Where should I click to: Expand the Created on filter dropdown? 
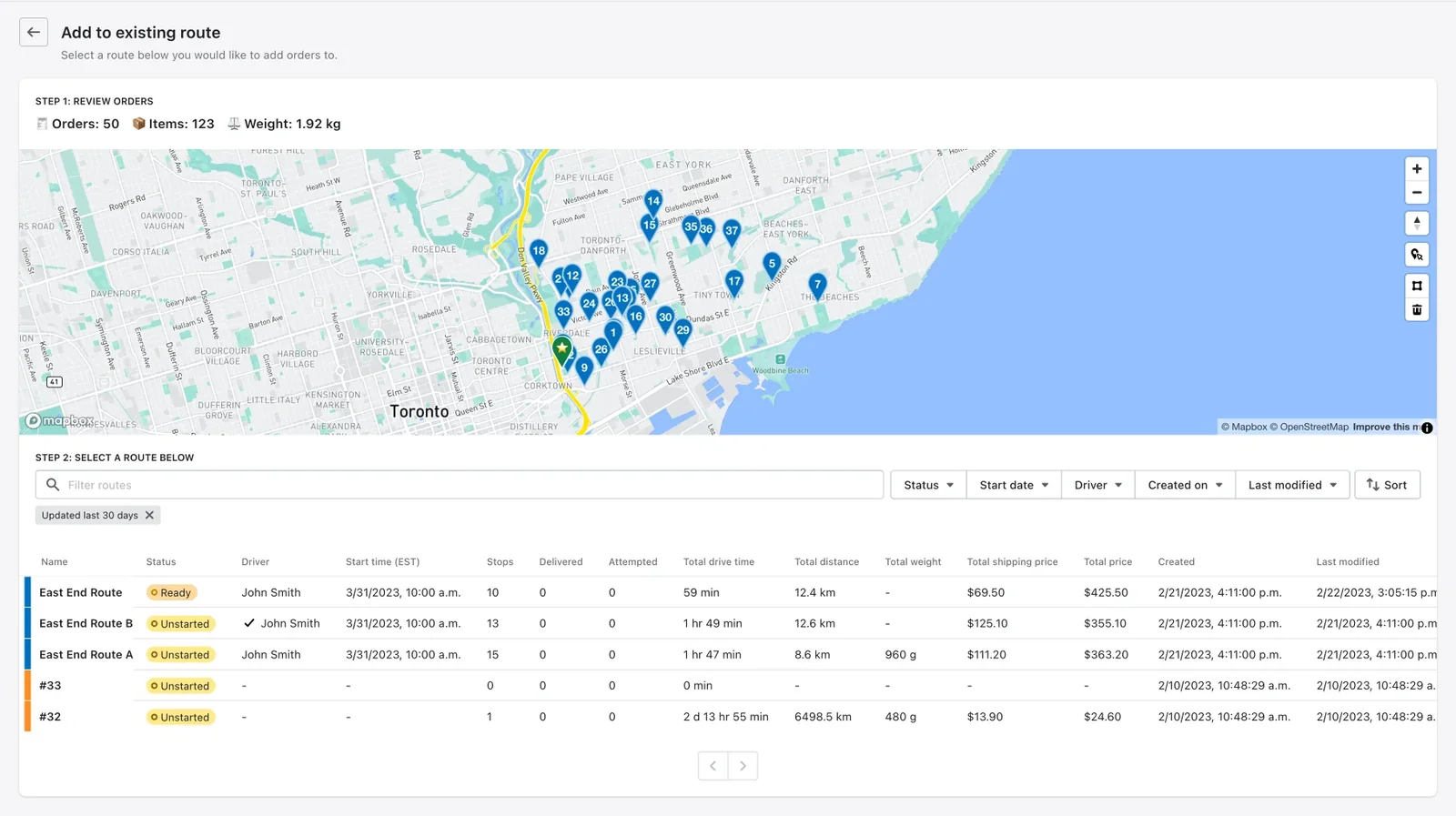pyautogui.click(x=1185, y=485)
